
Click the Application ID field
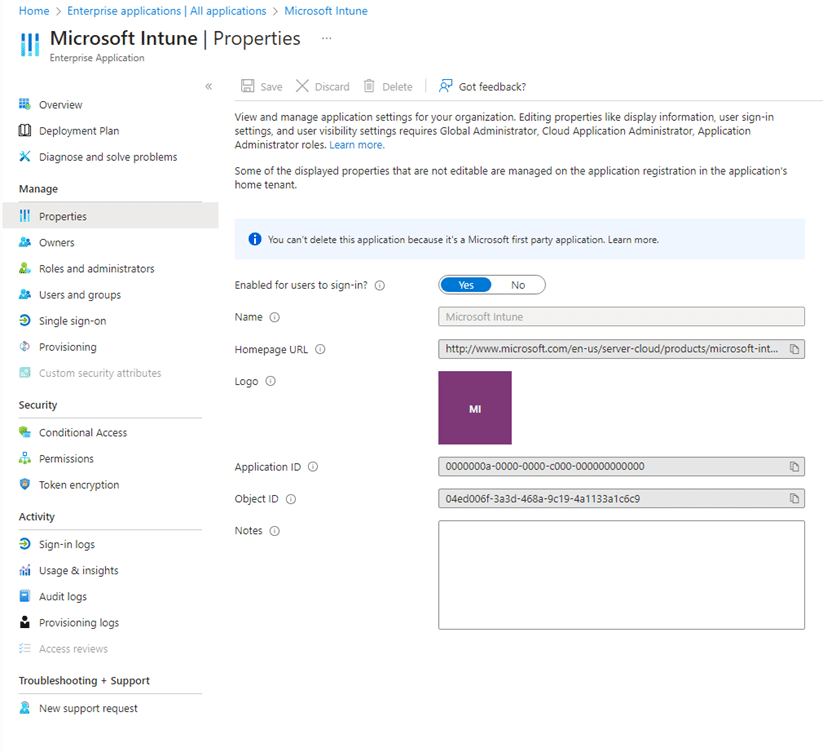coord(621,467)
